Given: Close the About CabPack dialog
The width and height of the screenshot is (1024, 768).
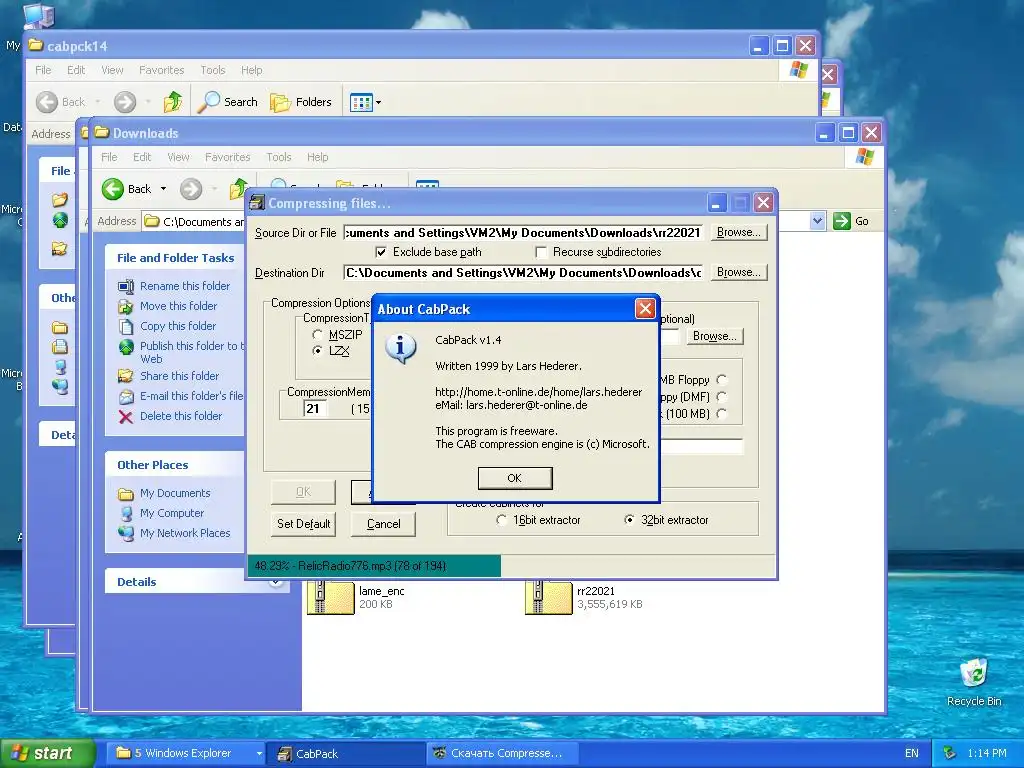Looking at the screenshot, I should coord(645,309).
